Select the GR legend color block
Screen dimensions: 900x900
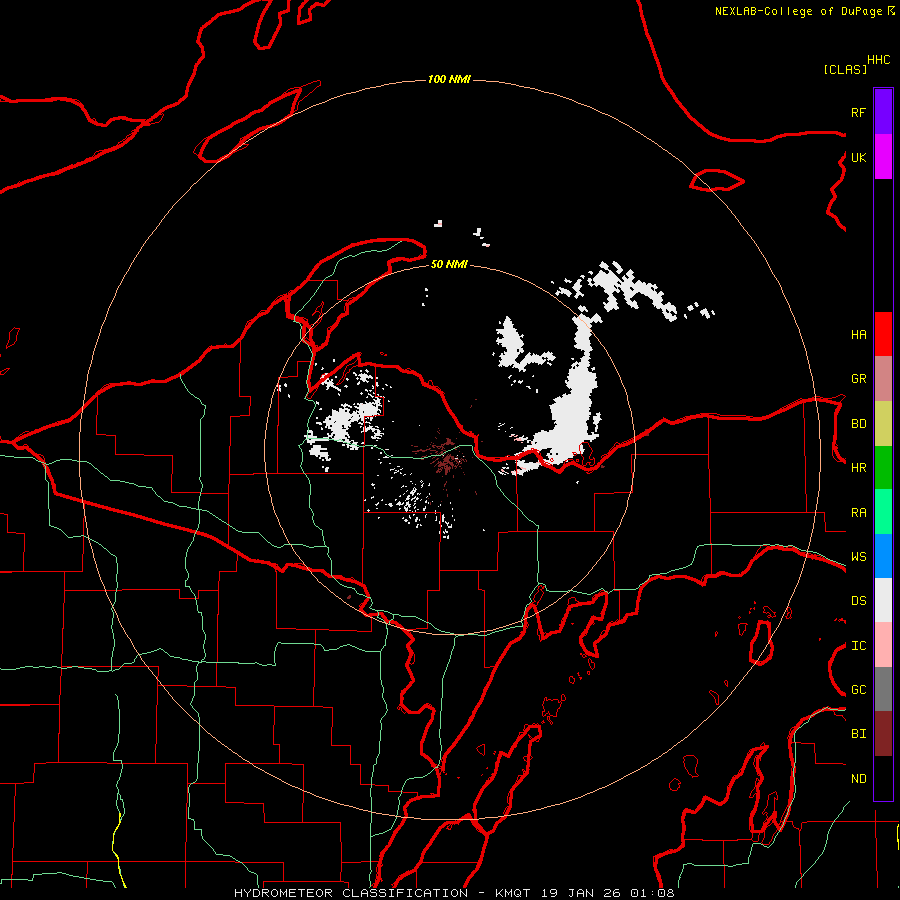[x=883, y=379]
